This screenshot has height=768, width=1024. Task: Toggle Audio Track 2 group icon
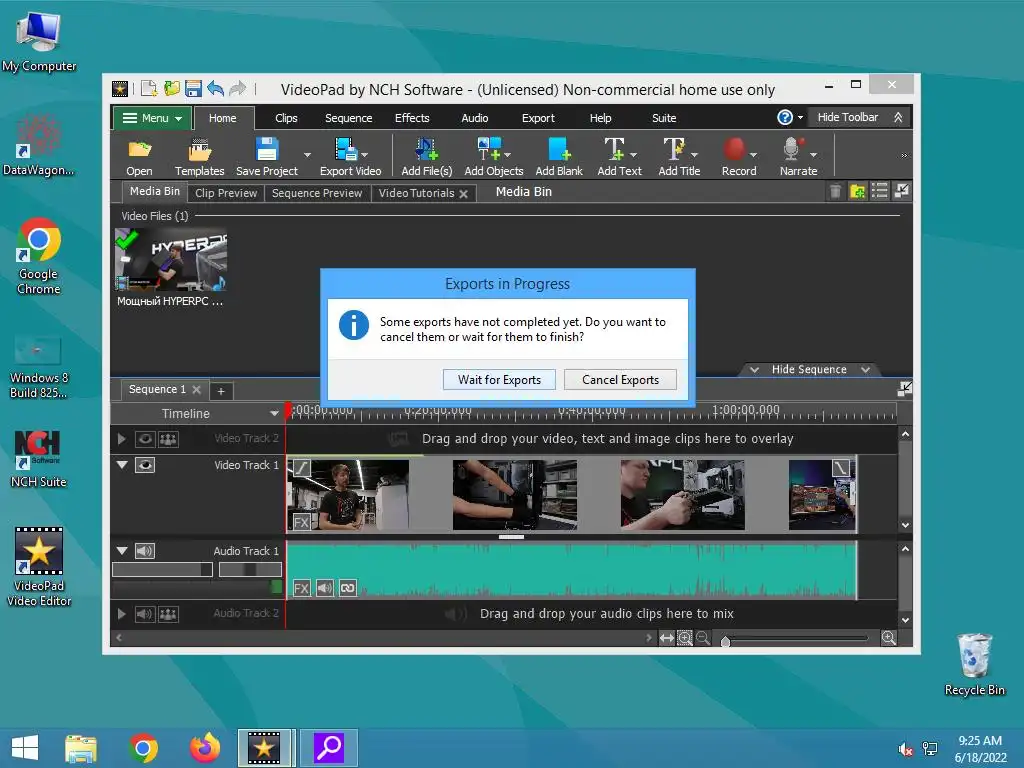click(168, 614)
